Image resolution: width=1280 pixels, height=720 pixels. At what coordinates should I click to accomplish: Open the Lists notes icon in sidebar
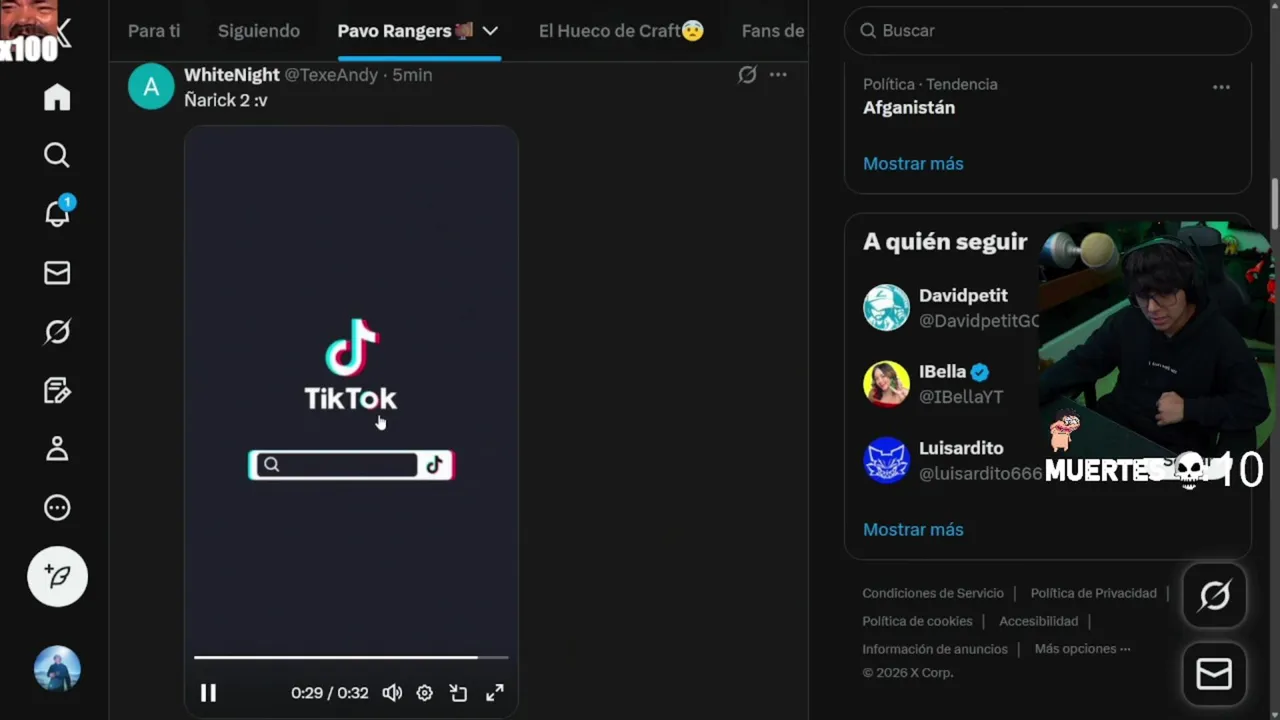57,390
